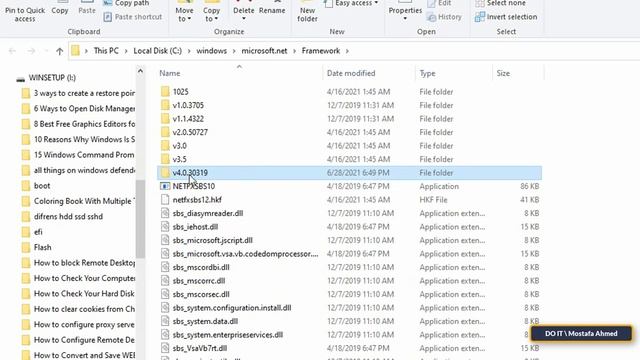Select the v1.0.3705 folder icon

pyautogui.click(x=165, y=105)
